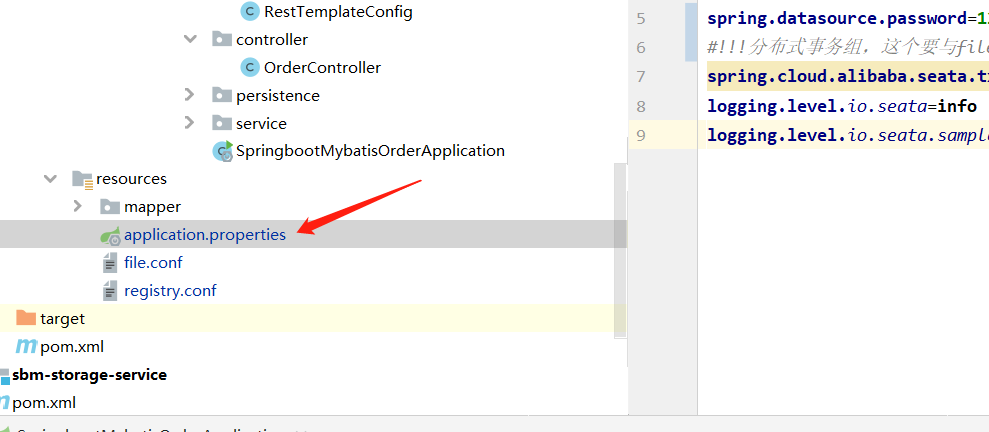Open pom.xml below sbm-storage-service
Screen dimensions: 989x432
44,402
